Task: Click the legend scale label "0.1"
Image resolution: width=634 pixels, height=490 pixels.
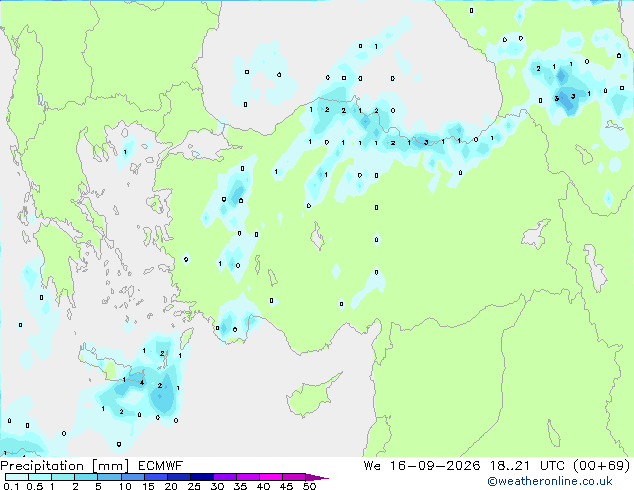Action: tap(11, 486)
